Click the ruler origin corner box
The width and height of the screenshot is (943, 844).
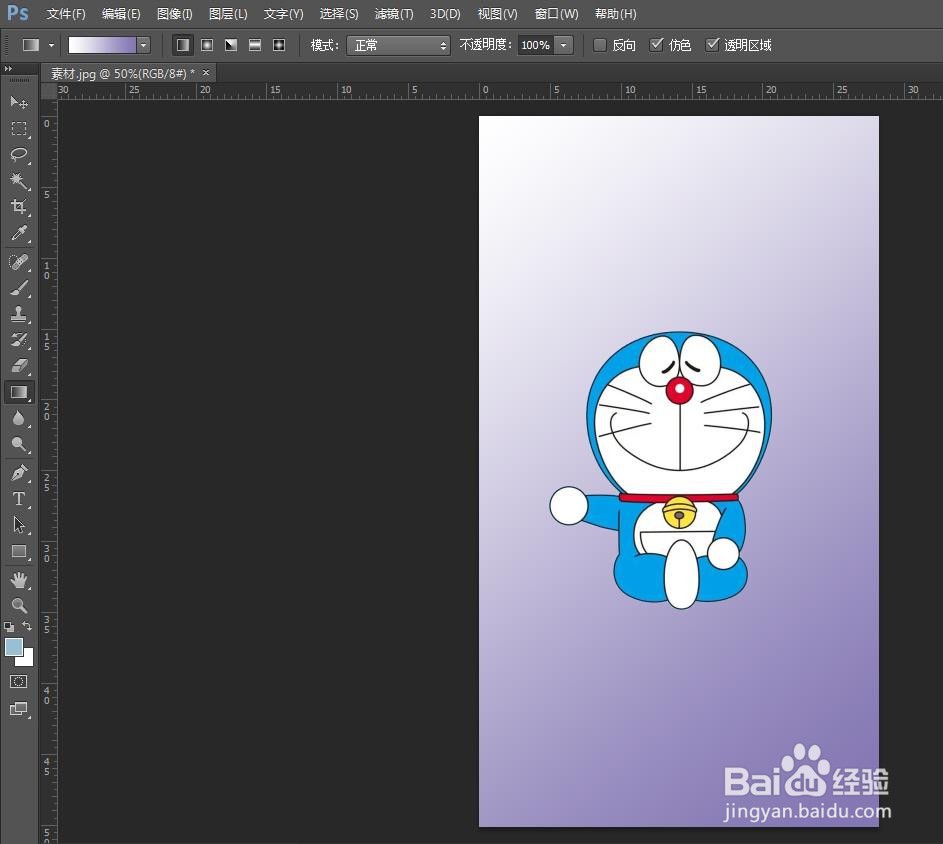49,91
